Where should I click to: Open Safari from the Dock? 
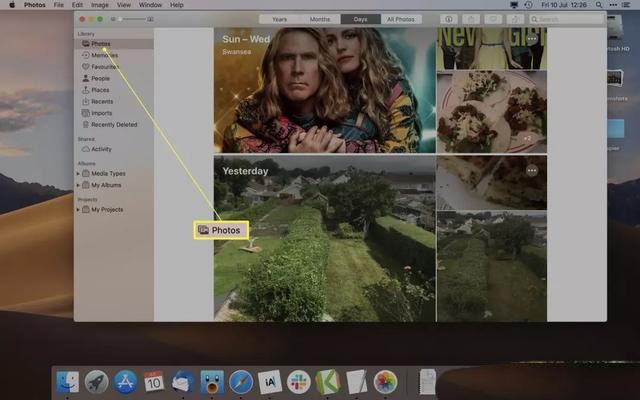tap(240, 381)
